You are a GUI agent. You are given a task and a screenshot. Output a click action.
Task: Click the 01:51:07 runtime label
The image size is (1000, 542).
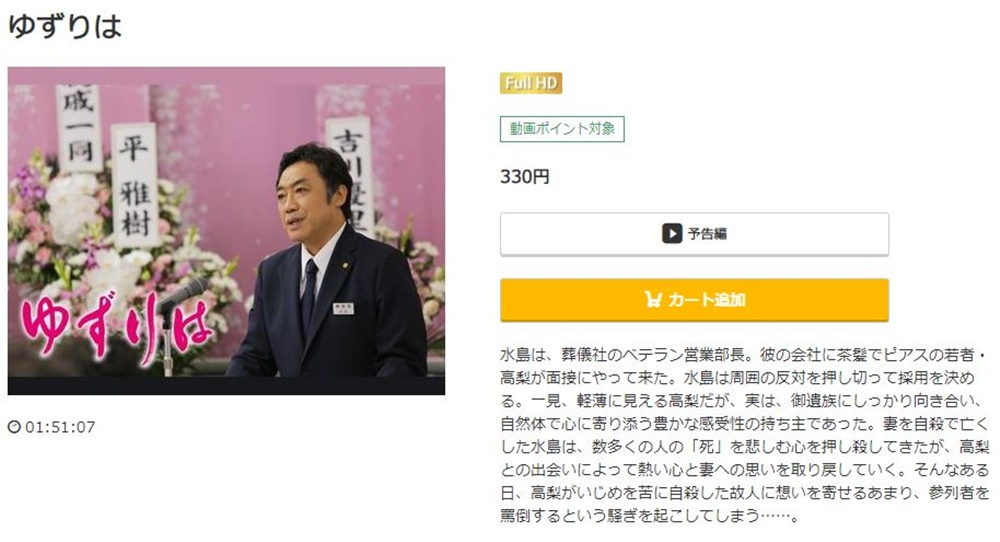60,427
